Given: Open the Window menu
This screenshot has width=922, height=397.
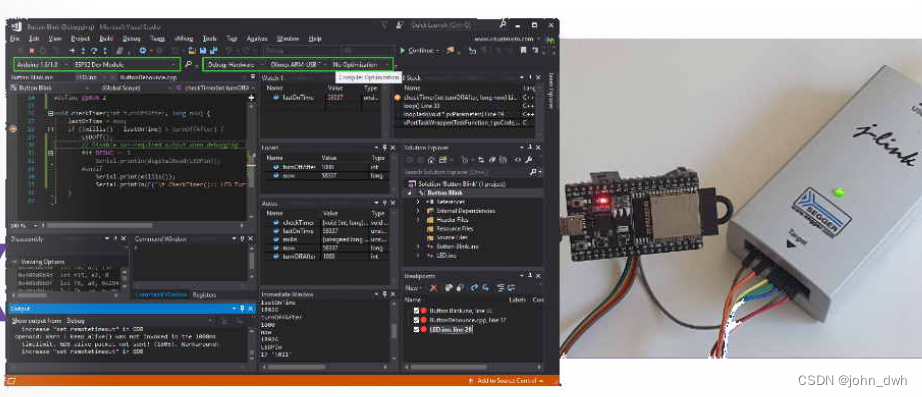Looking at the screenshot, I should [288, 38].
